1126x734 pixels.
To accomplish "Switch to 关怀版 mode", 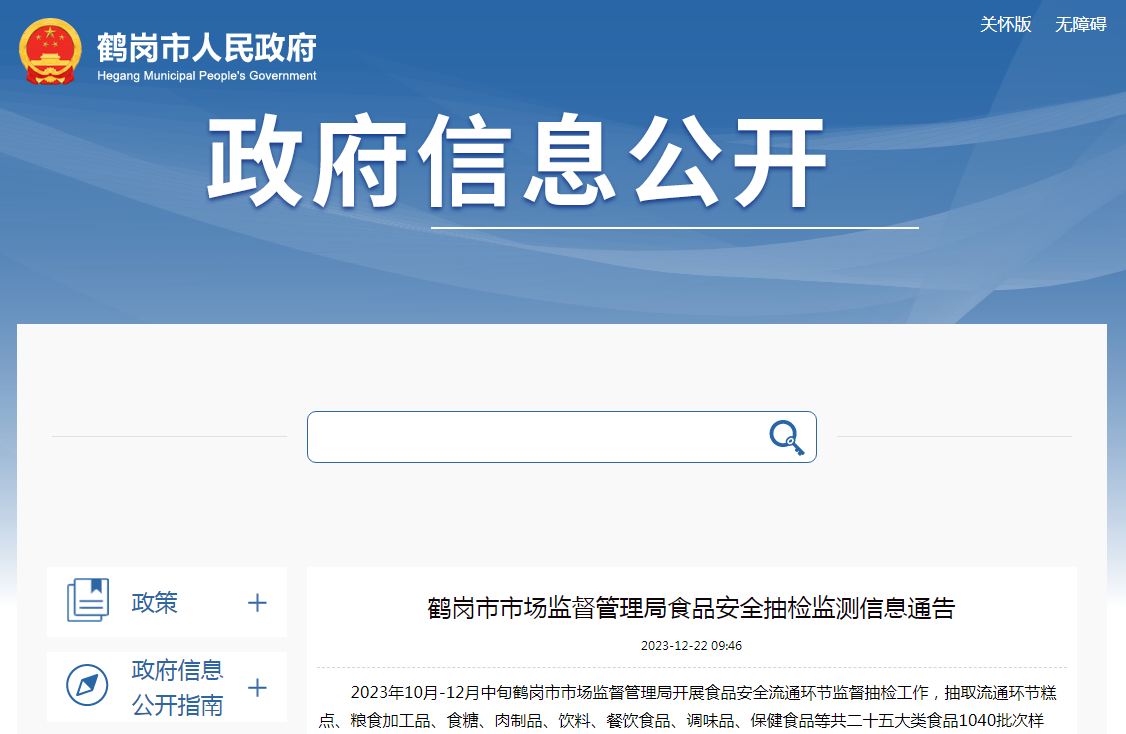I will 1005,24.
